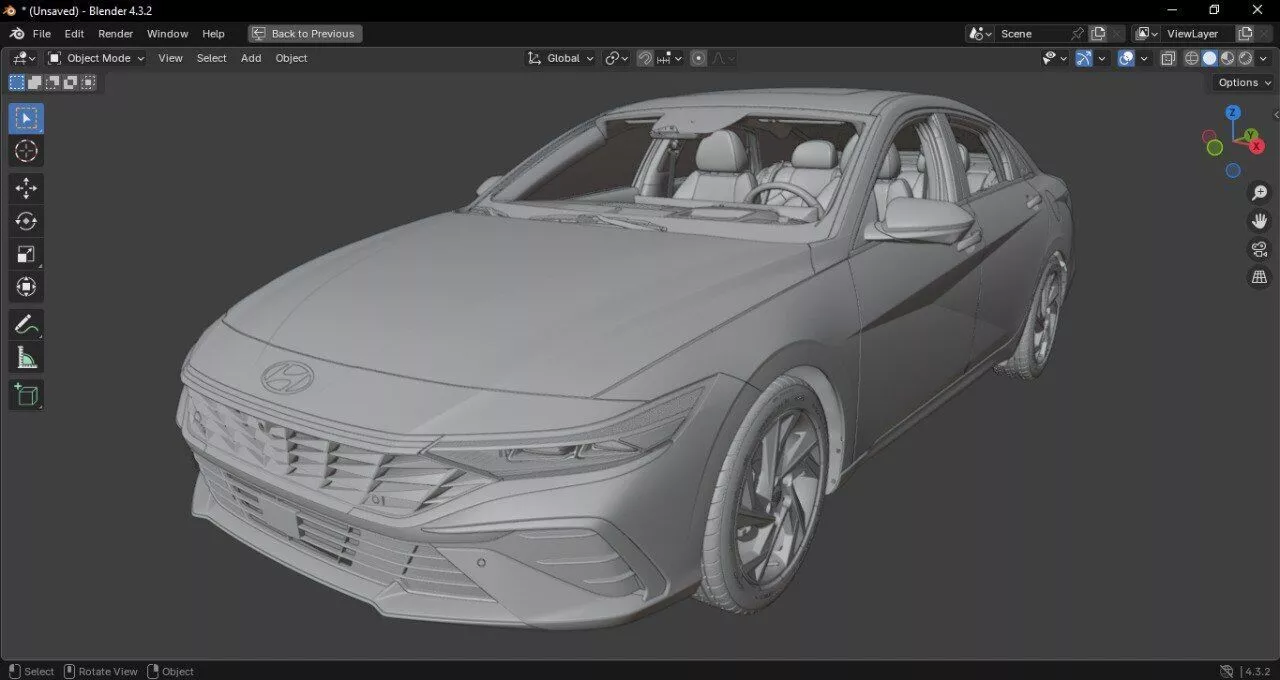Pick the Rotate tool

[27, 221]
